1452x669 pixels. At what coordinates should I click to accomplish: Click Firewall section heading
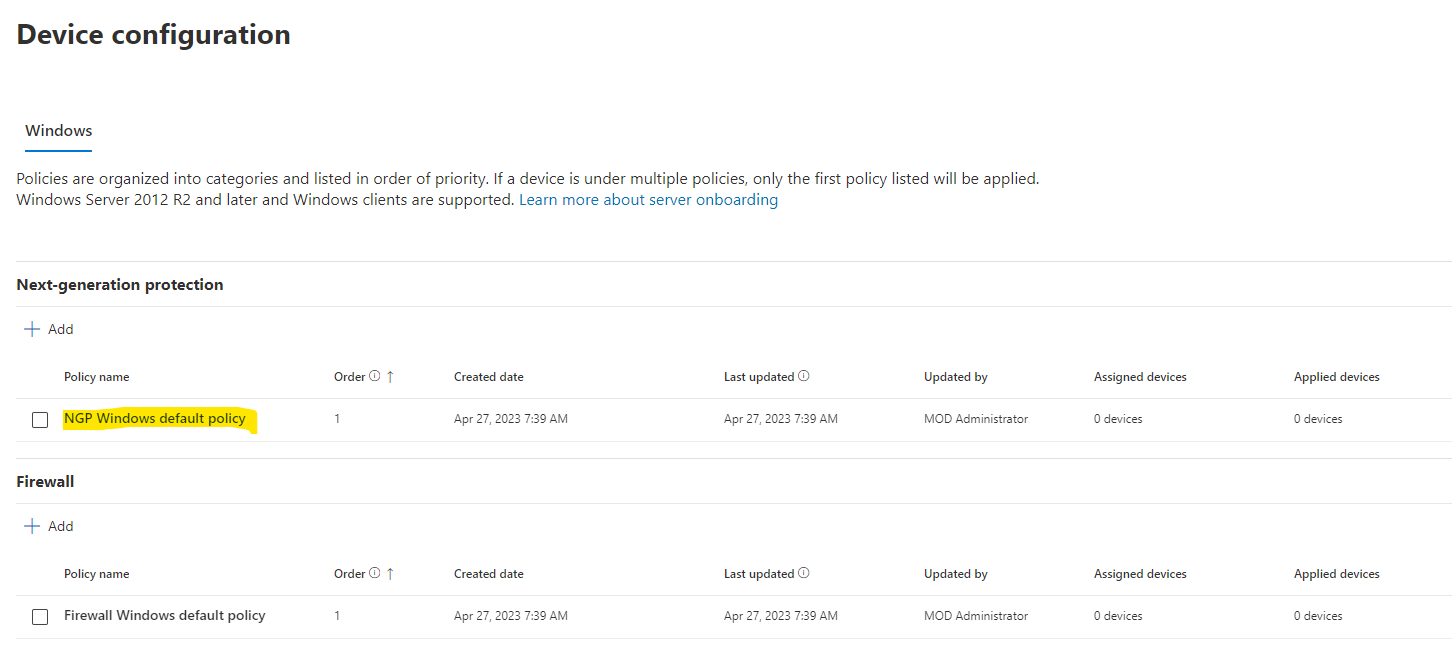[x=46, y=482]
